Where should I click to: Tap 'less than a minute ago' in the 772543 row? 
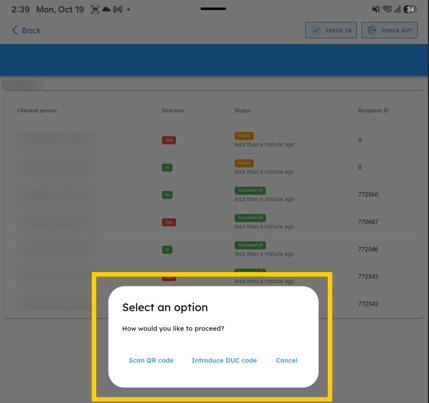coord(264,281)
